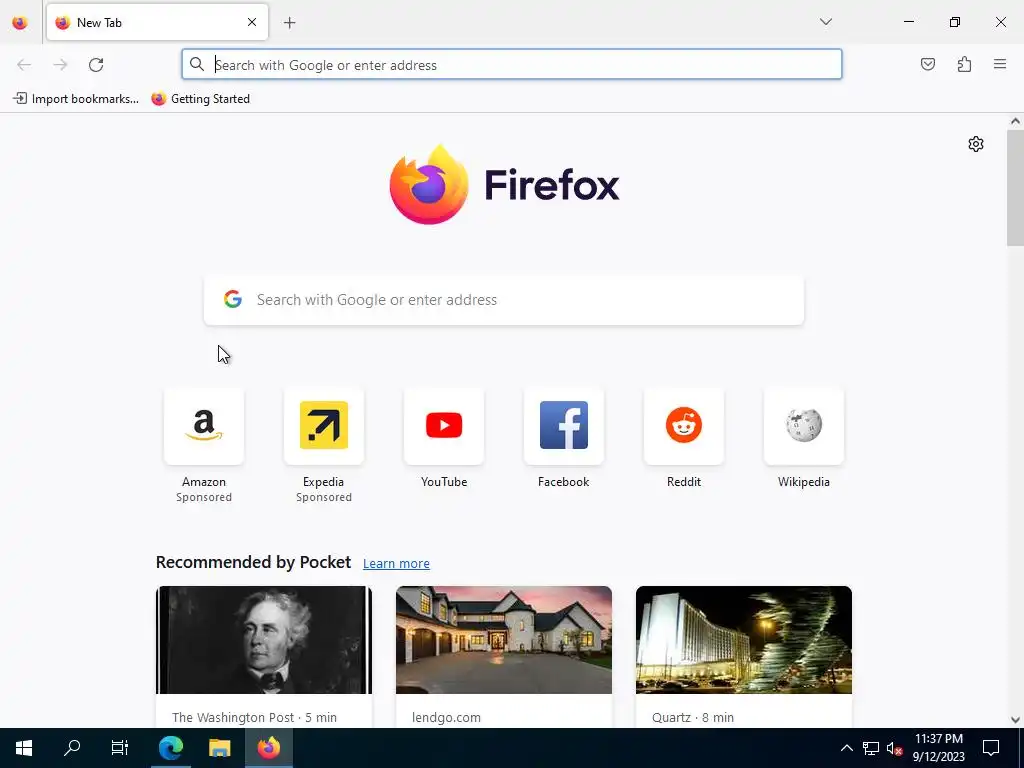The height and width of the screenshot is (768, 1024).
Task: Reload the current page
Action: pyautogui.click(x=96, y=65)
